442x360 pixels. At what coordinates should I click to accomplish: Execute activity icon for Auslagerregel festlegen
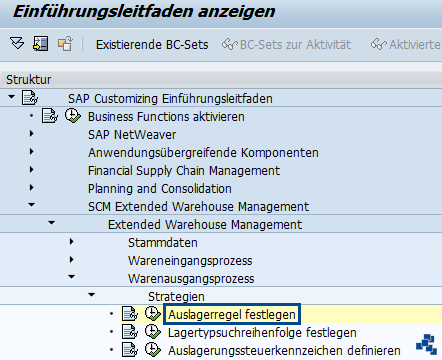[153, 314]
